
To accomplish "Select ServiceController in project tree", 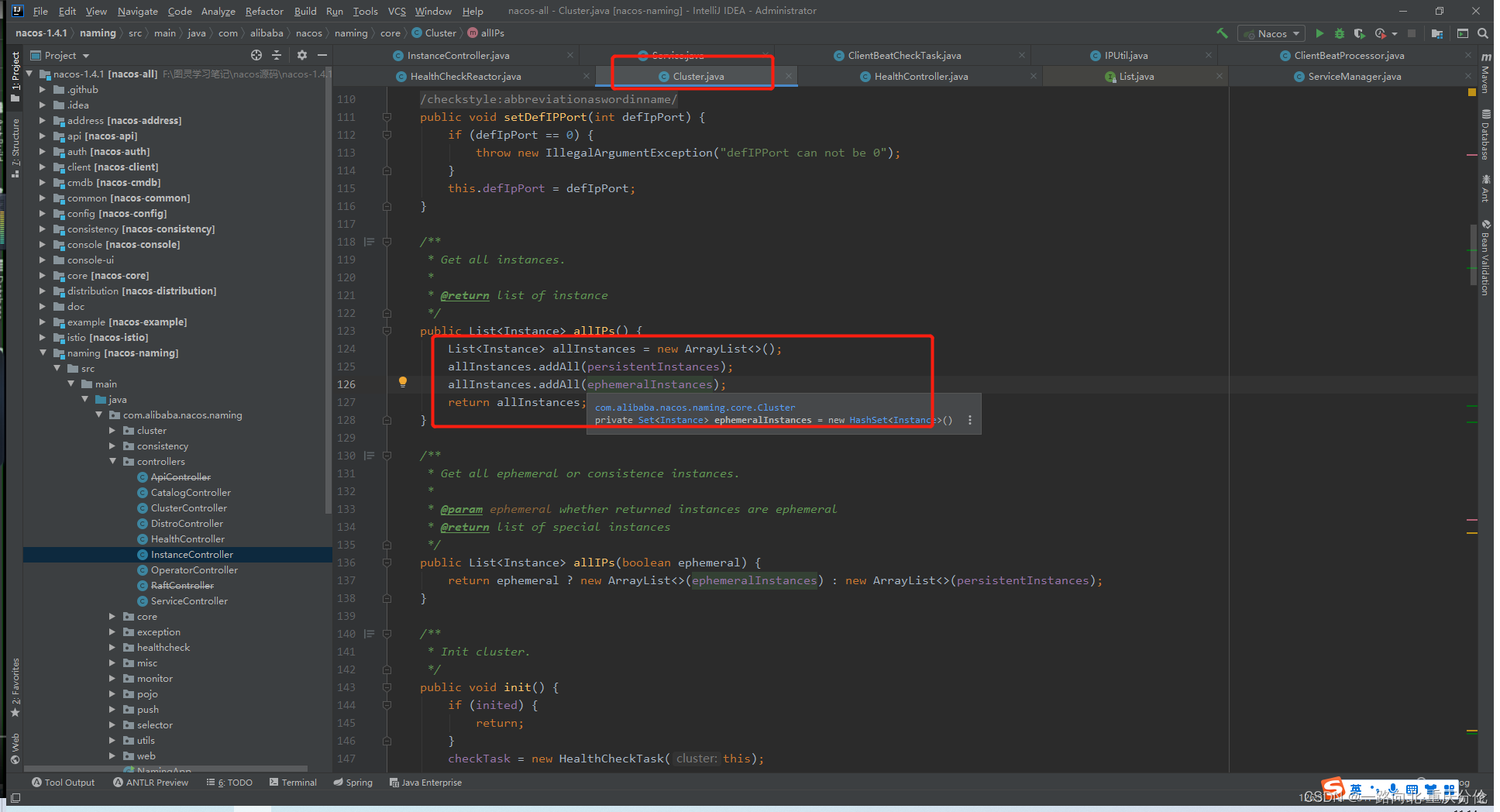I will 189,600.
